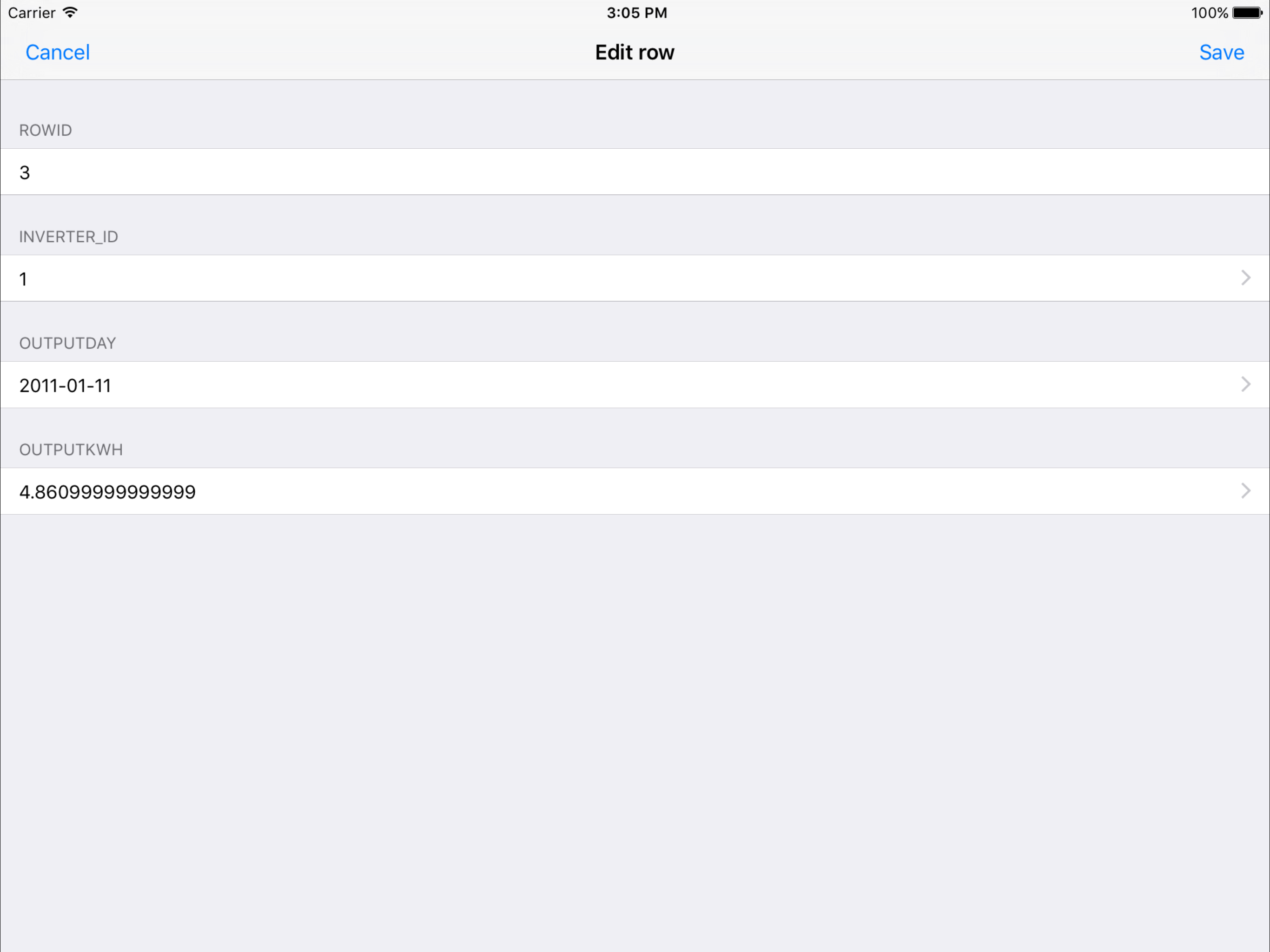Tap the Edit row title

pos(635,52)
